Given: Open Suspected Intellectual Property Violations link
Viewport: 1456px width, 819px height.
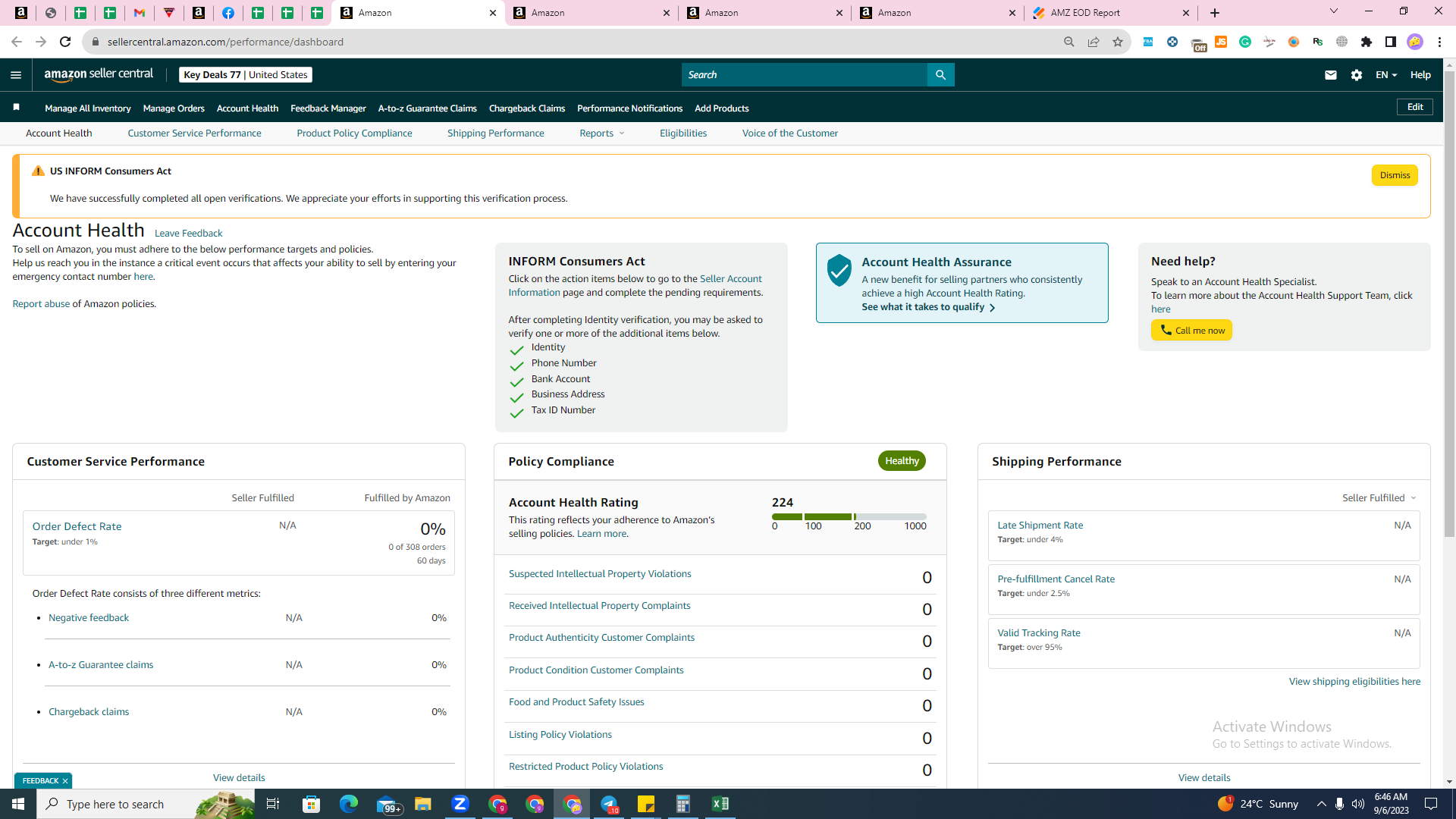Looking at the screenshot, I should (600, 574).
